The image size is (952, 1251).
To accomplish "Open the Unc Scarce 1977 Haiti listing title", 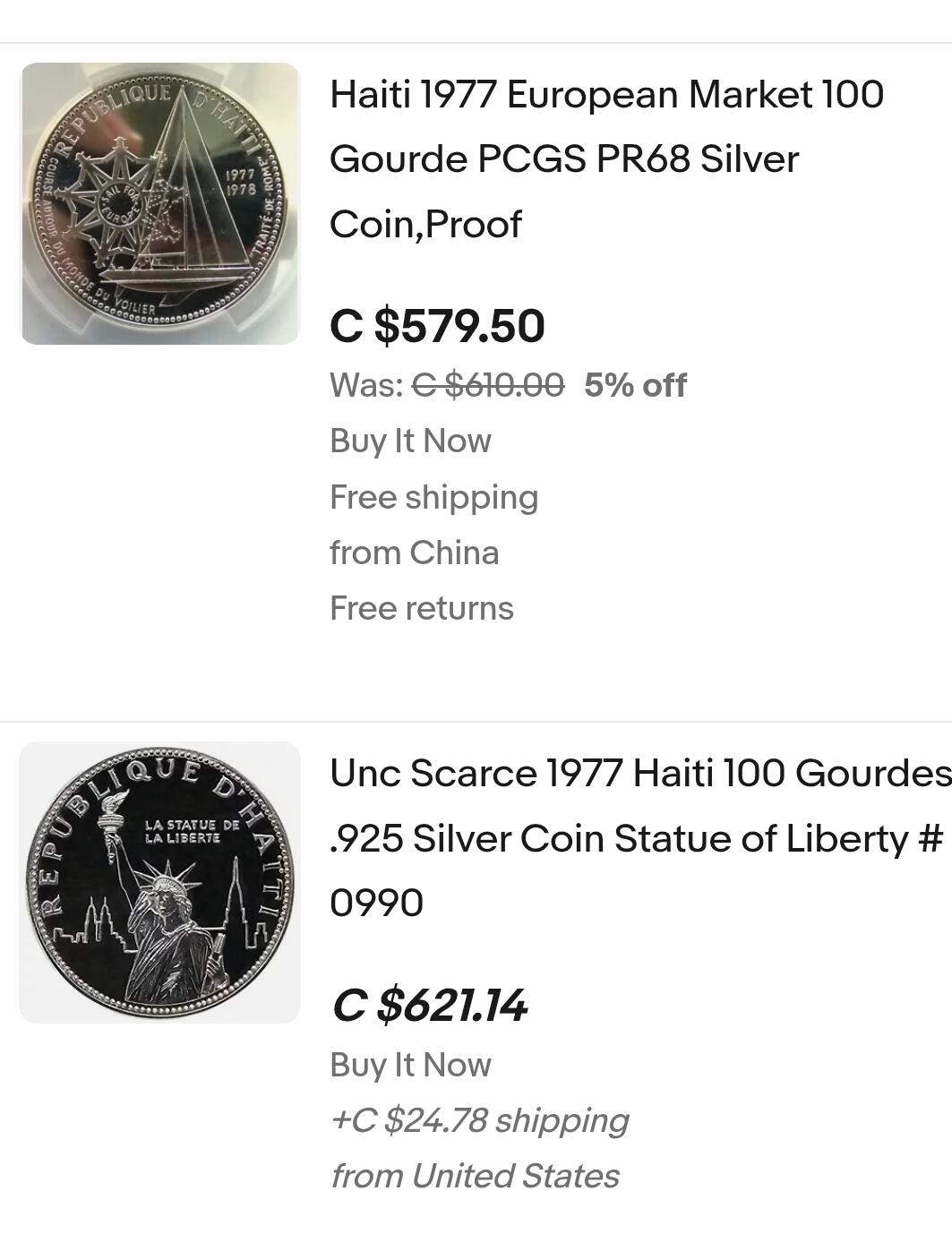I will pyautogui.click(x=640, y=838).
